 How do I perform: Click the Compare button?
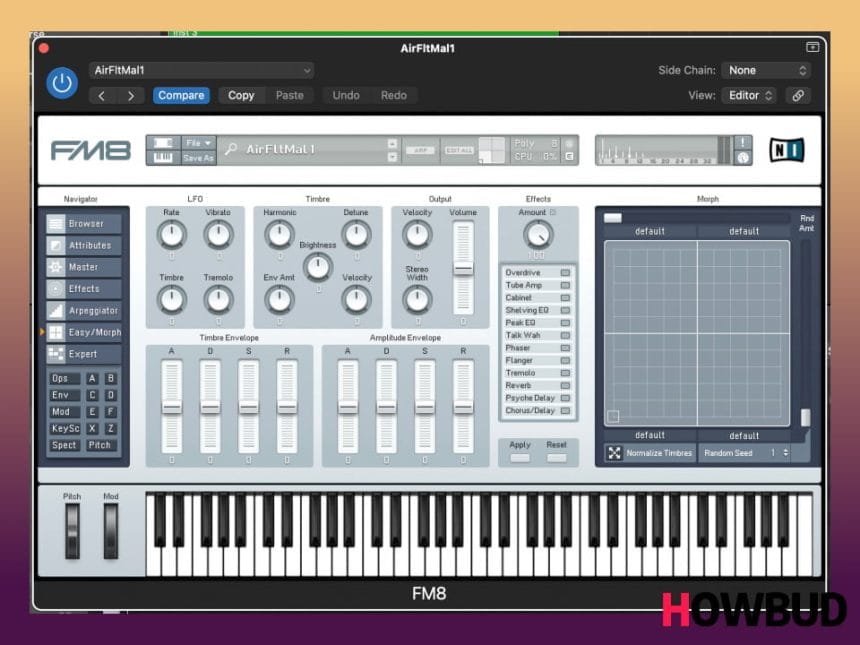click(x=181, y=96)
